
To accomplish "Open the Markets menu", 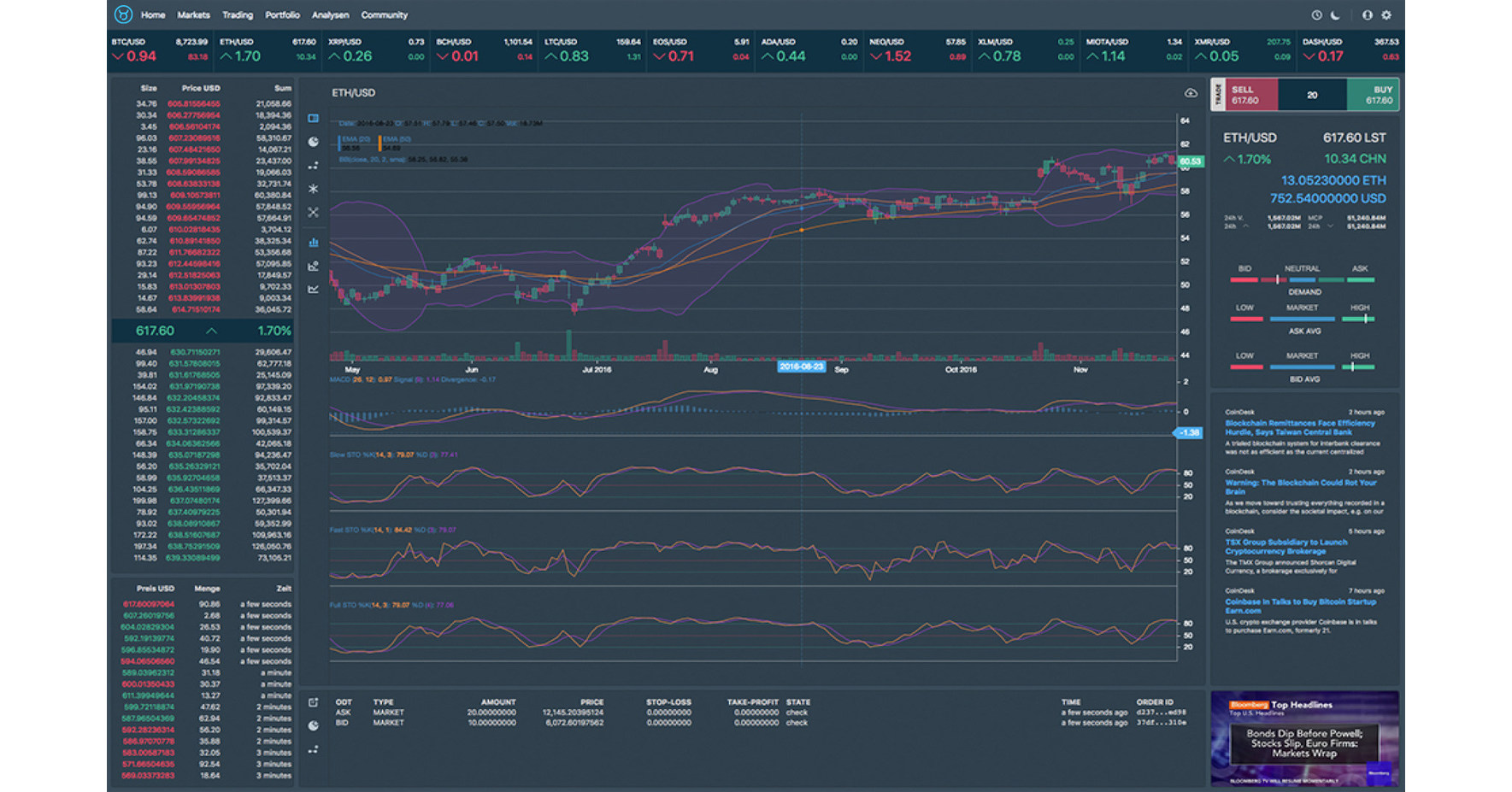I will (193, 15).
